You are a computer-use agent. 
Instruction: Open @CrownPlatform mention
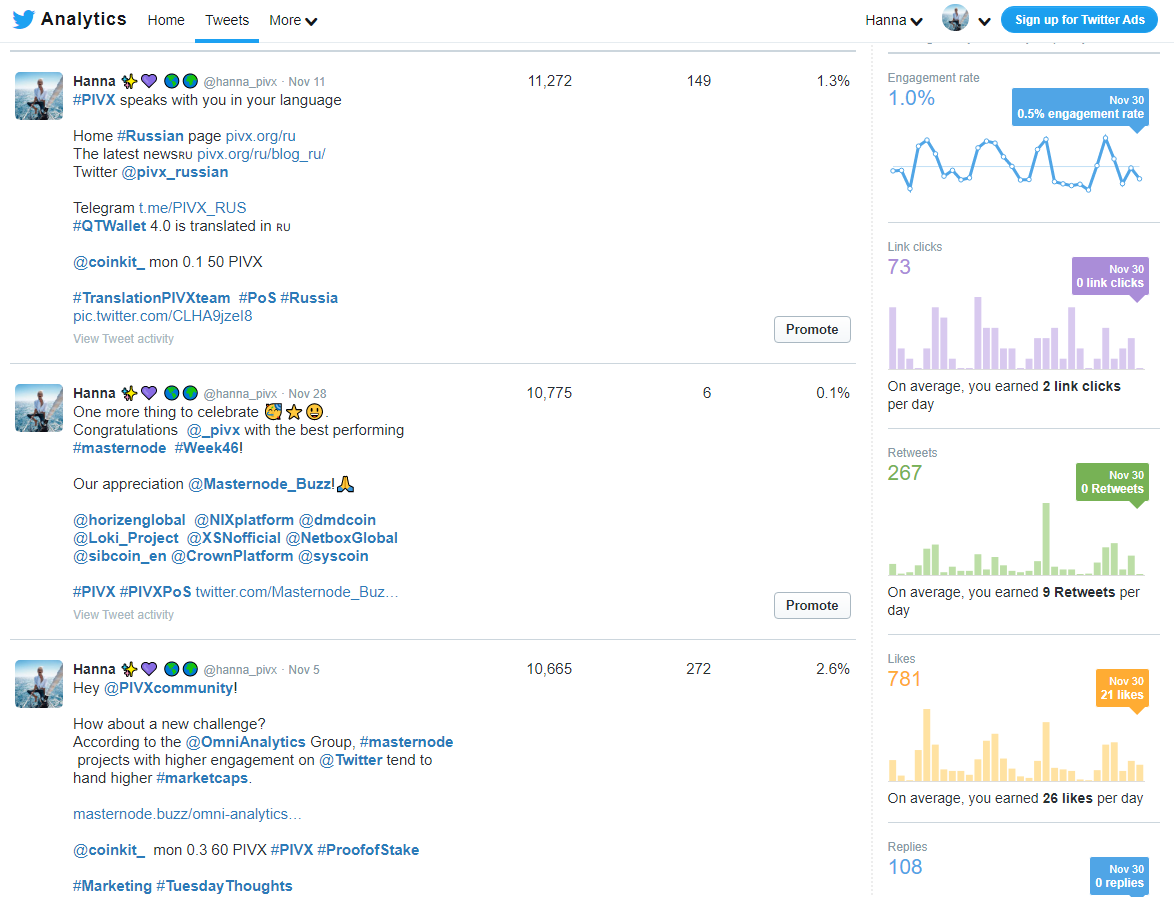tap(232, 556)
